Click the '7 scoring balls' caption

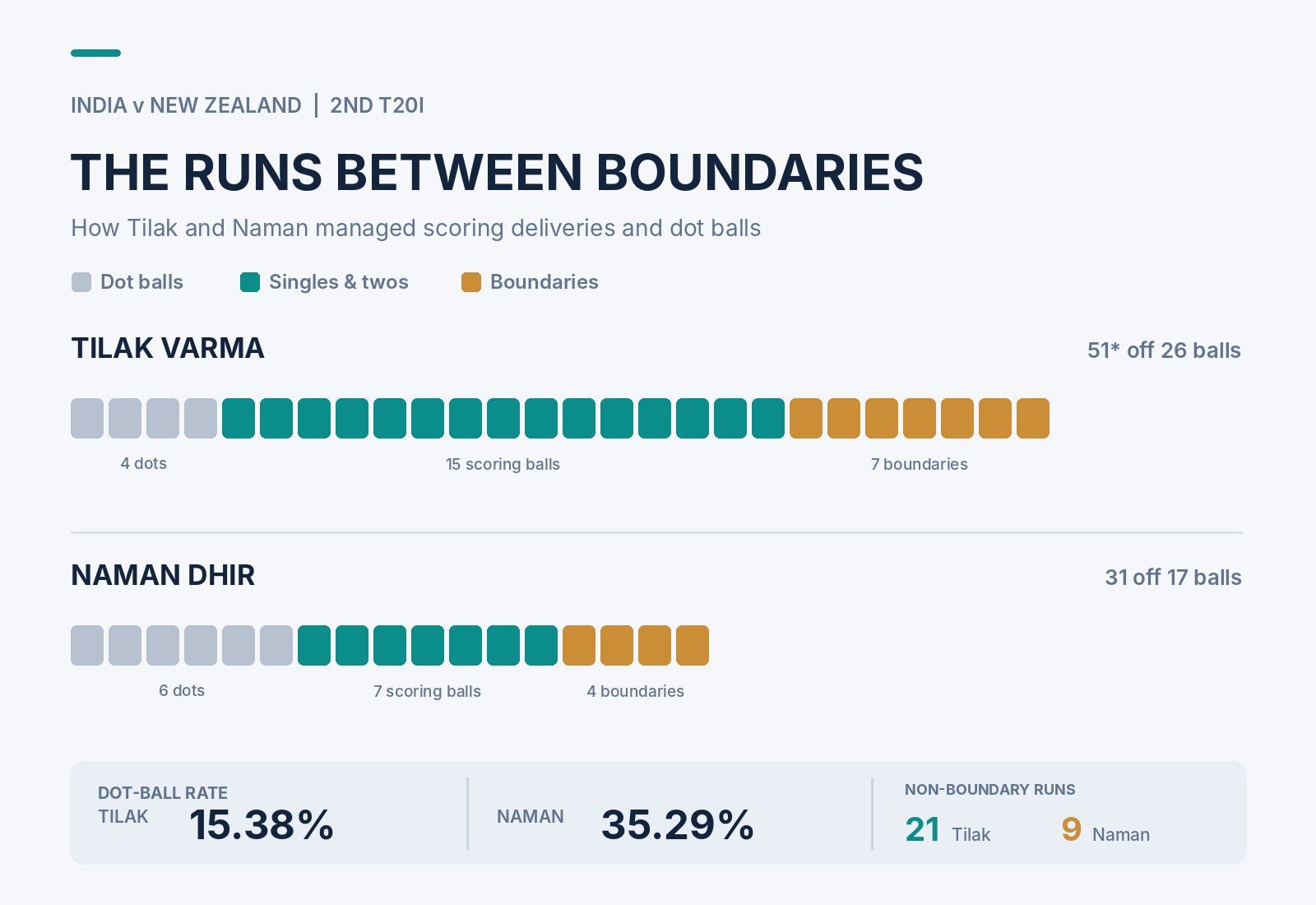428,691
